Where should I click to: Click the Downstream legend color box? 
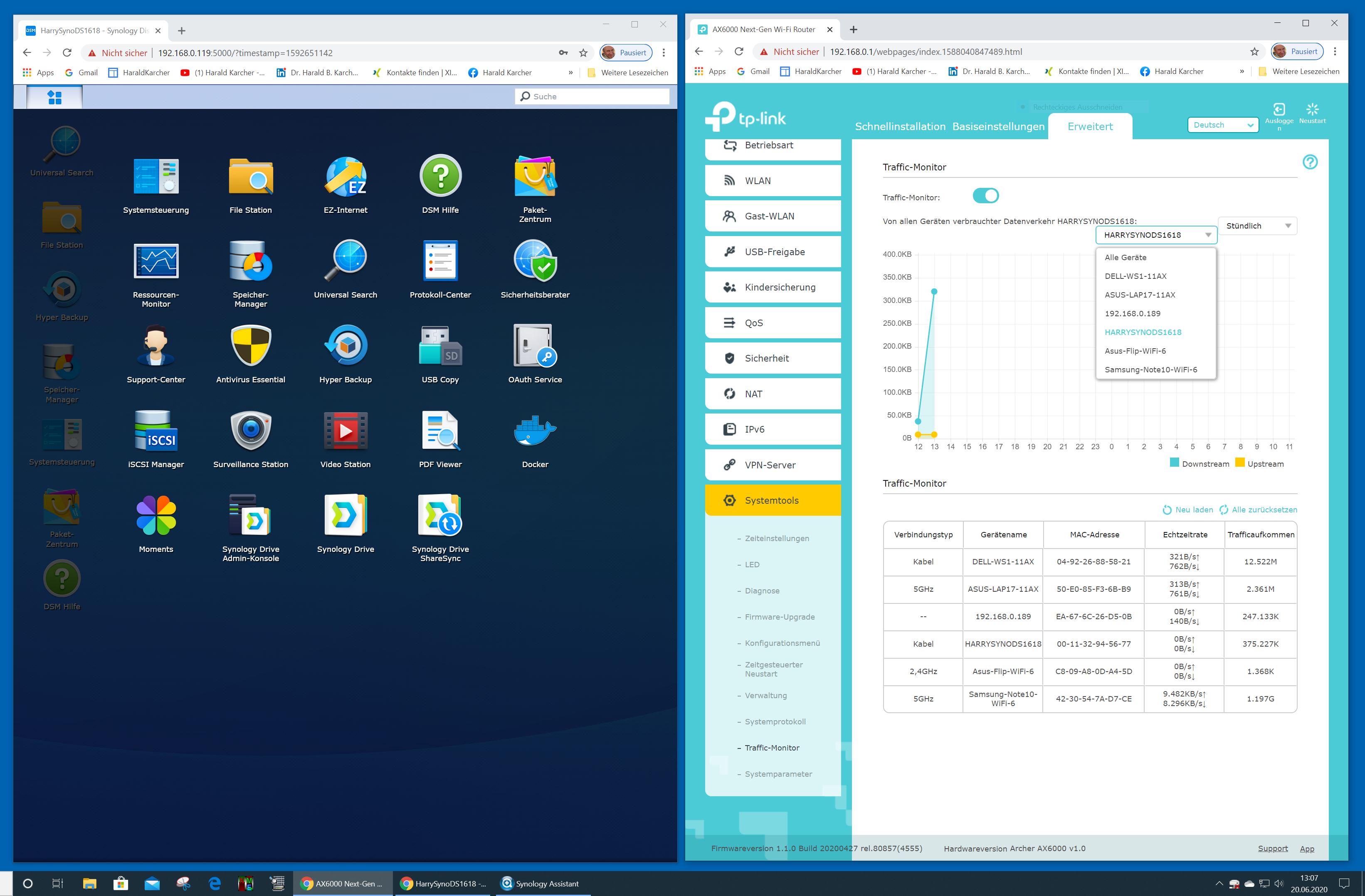(1174, 463)
